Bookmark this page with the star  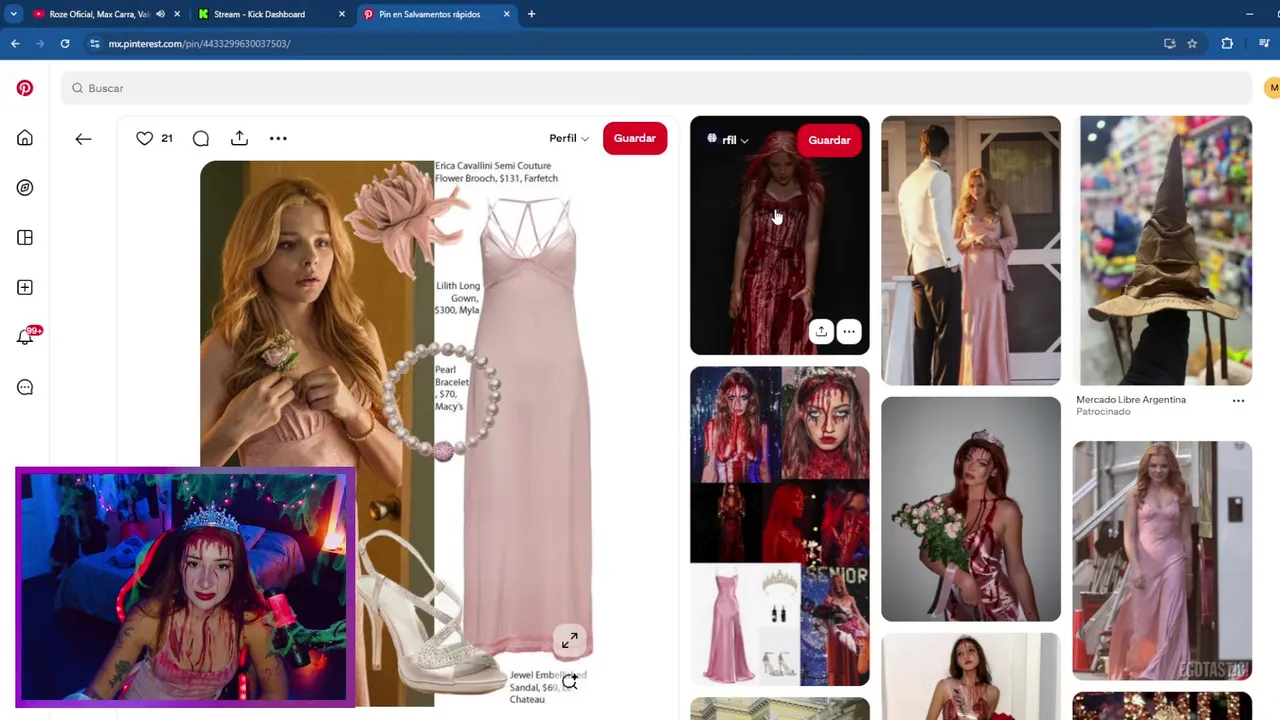[x=1192, y=43]
